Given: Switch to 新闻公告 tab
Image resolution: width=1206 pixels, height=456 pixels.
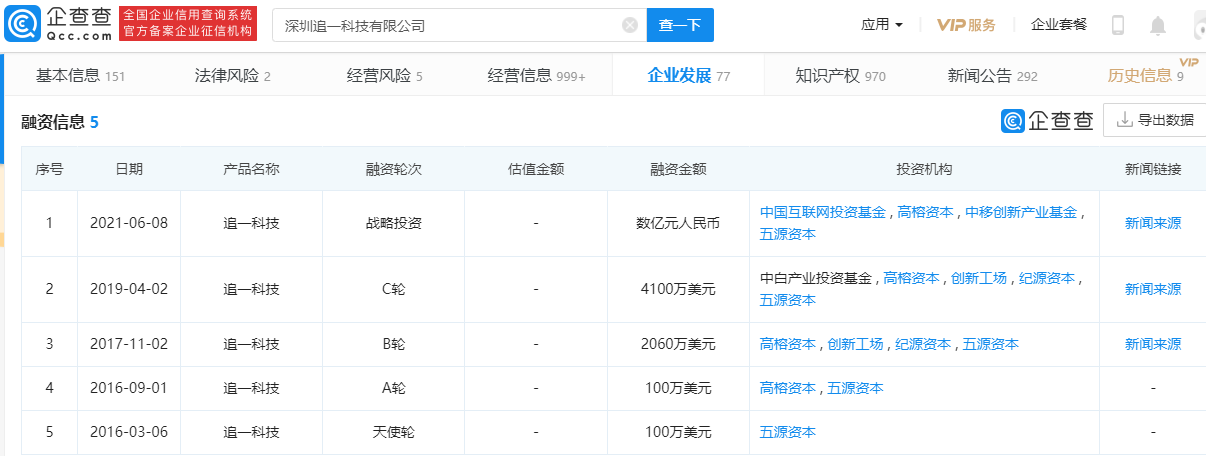Looking at the screenshot, I should (x=993, y=75).
